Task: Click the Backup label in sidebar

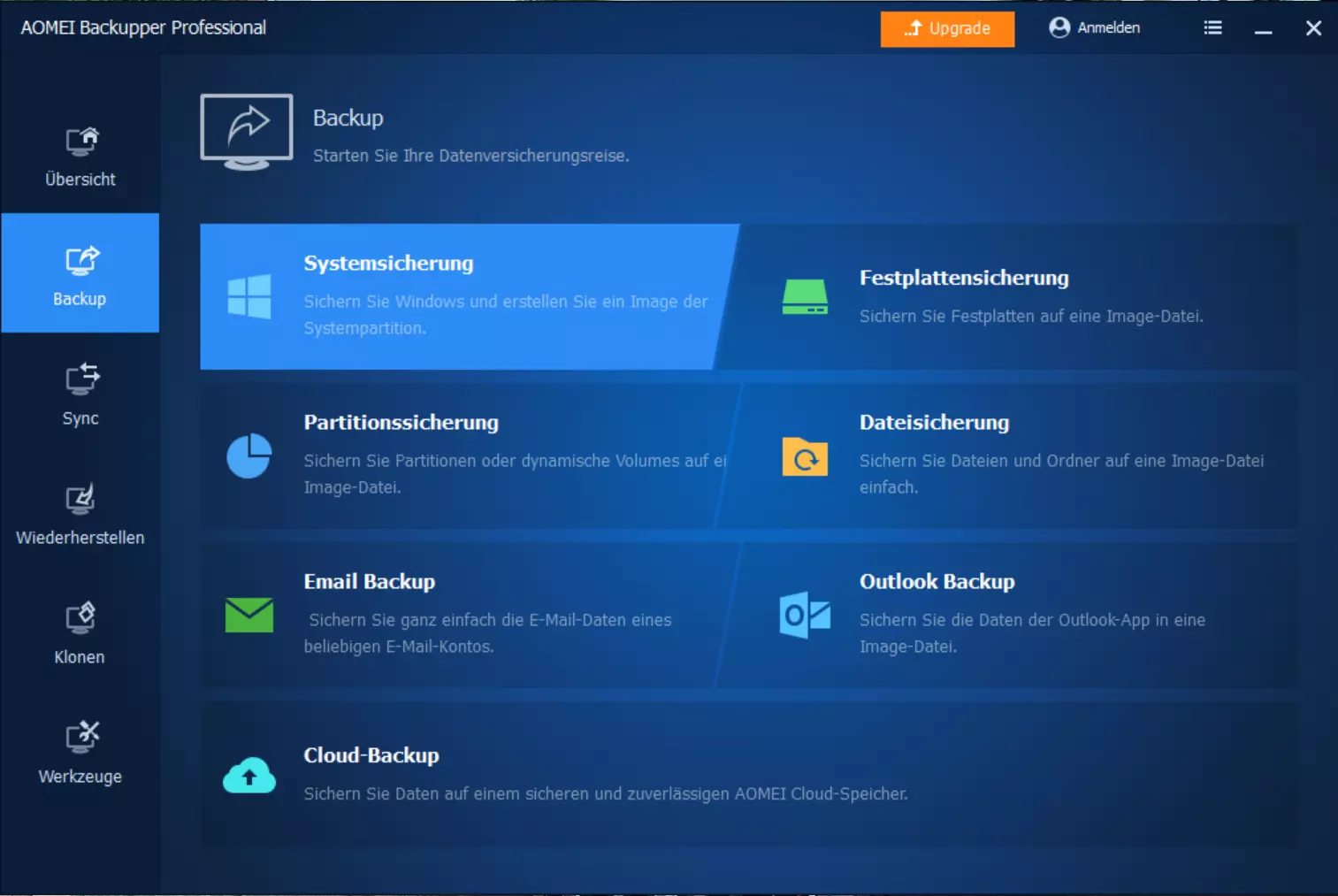Action: point(80,299)
